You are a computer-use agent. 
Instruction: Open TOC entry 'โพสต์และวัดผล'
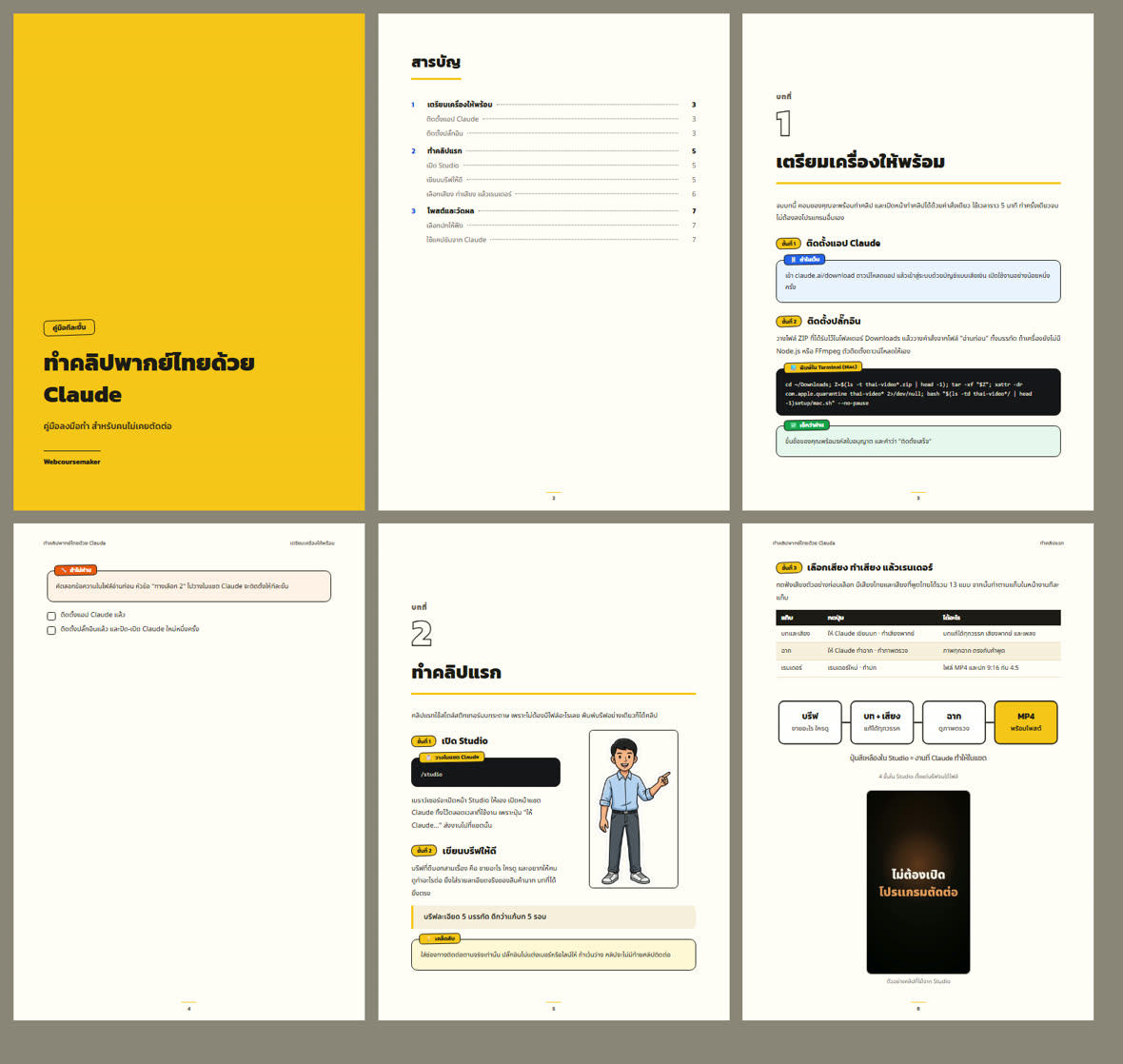click(553, 211)
